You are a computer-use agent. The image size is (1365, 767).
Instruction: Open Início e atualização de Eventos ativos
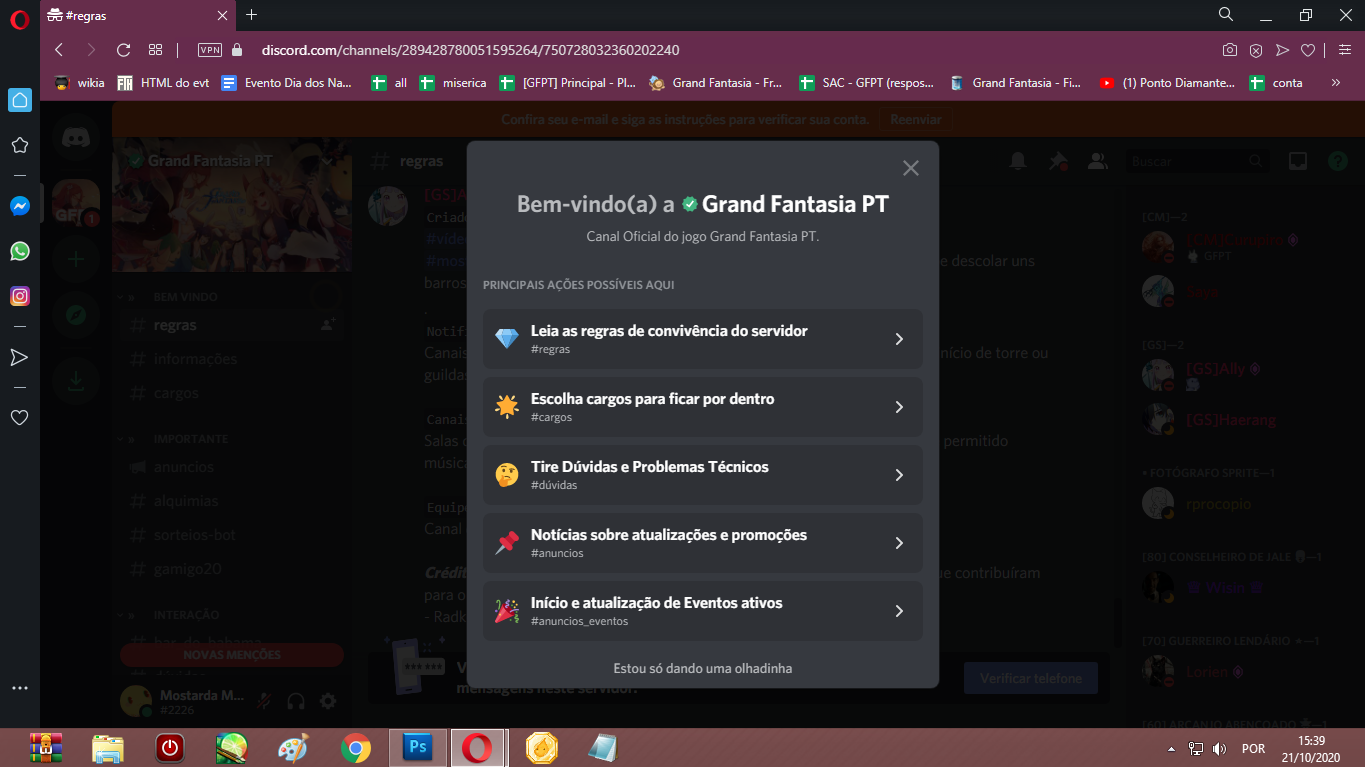702,611
